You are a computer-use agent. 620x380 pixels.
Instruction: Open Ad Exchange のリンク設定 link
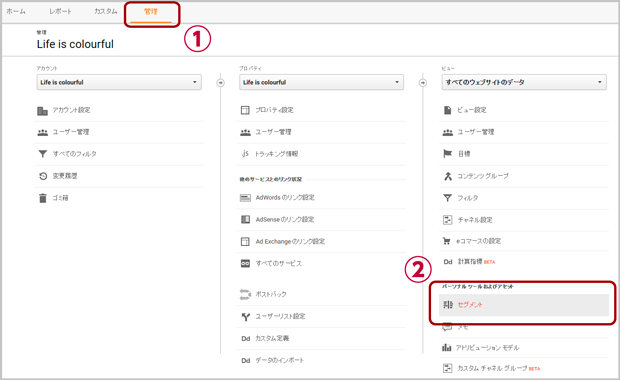coord(290,241)
